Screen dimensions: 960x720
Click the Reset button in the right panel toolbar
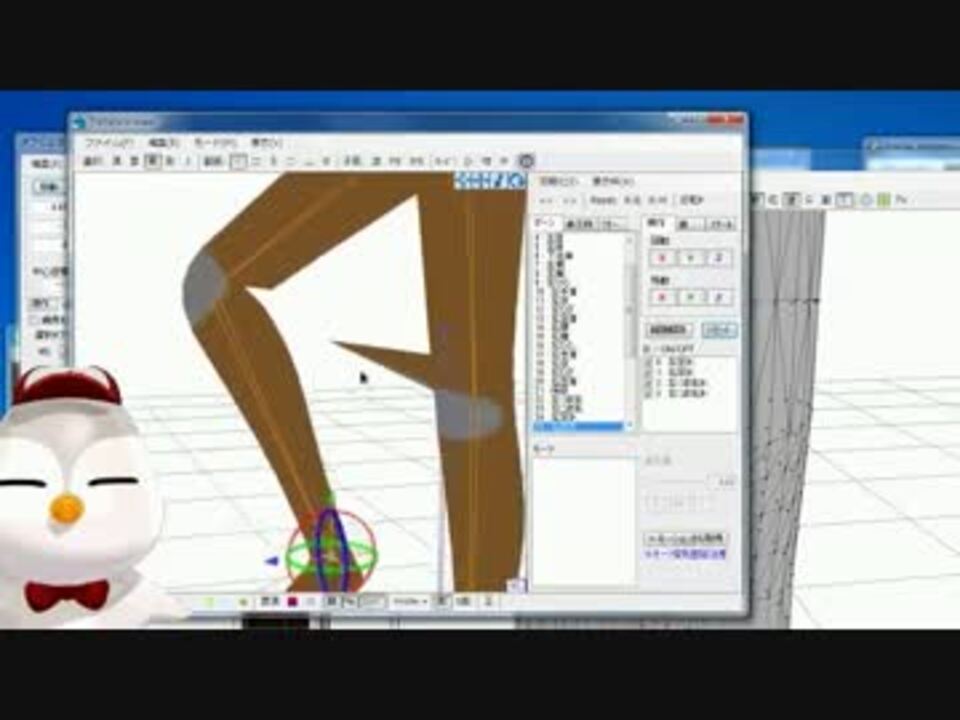point(602,200)
